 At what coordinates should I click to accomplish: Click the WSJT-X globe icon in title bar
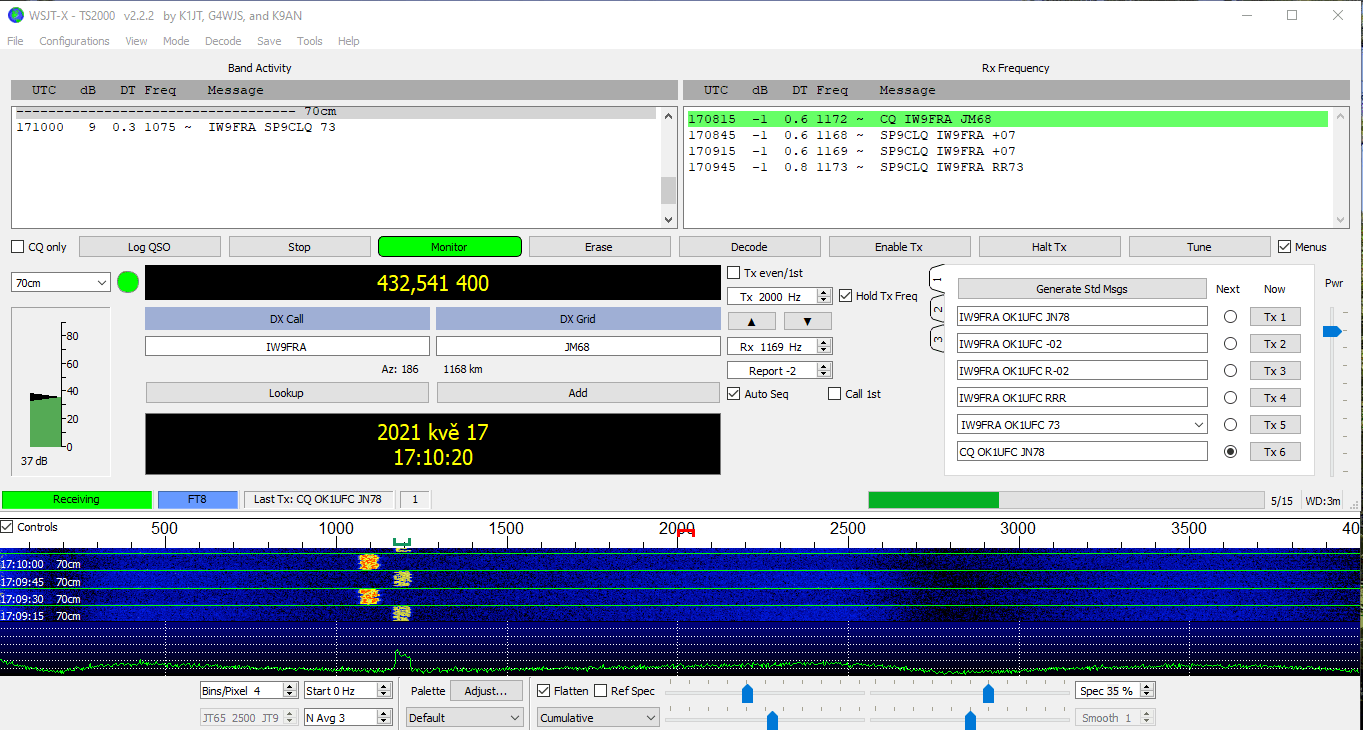[x=15, y=15]
